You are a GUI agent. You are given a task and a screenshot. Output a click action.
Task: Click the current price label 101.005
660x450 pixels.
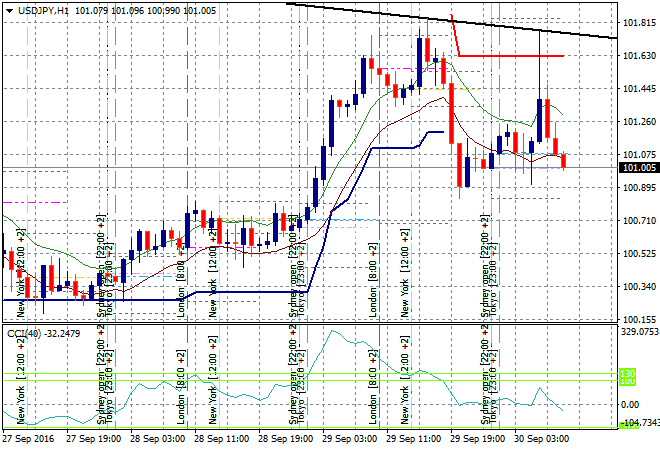639,168
